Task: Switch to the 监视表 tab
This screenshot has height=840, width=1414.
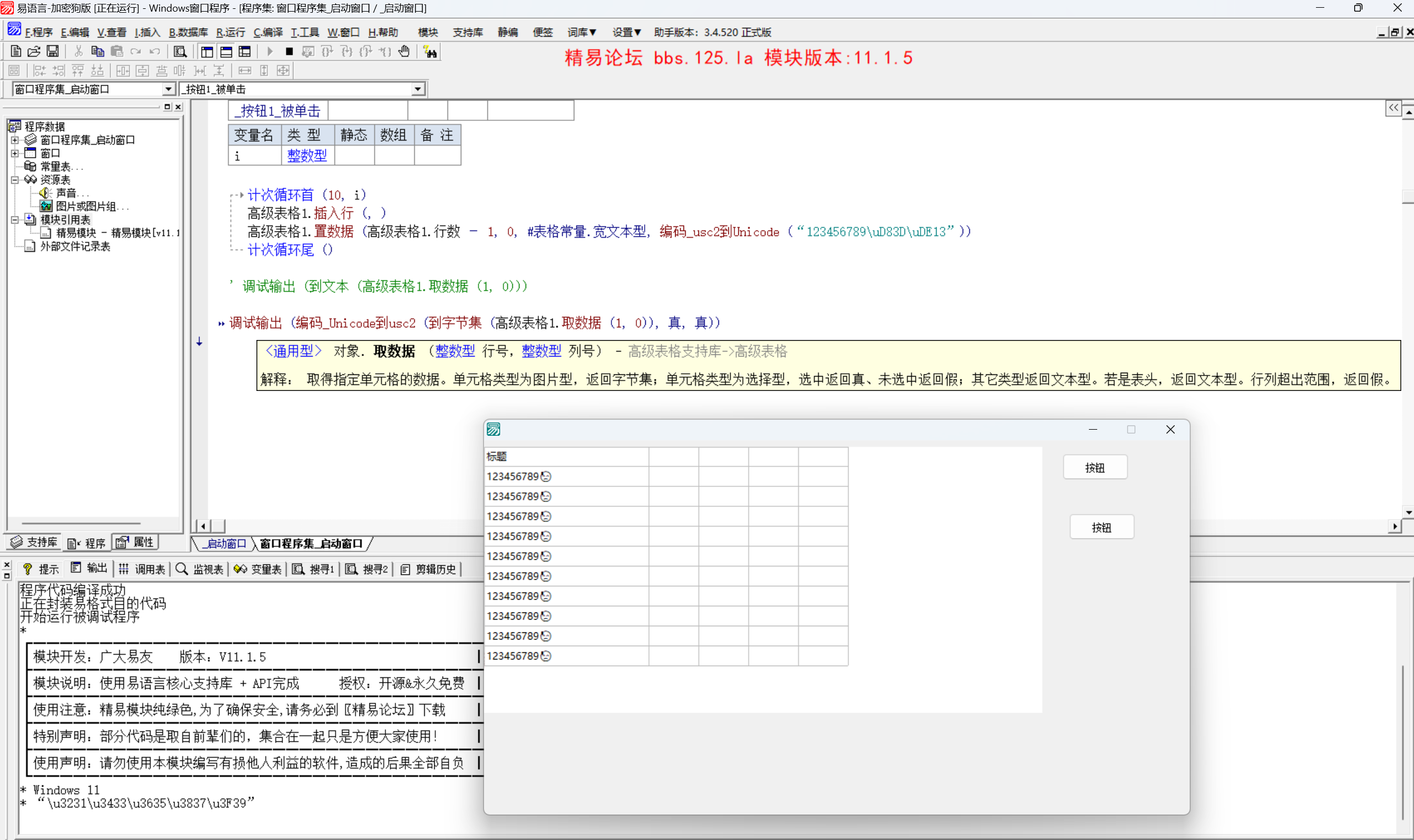Action: [200, 569]
